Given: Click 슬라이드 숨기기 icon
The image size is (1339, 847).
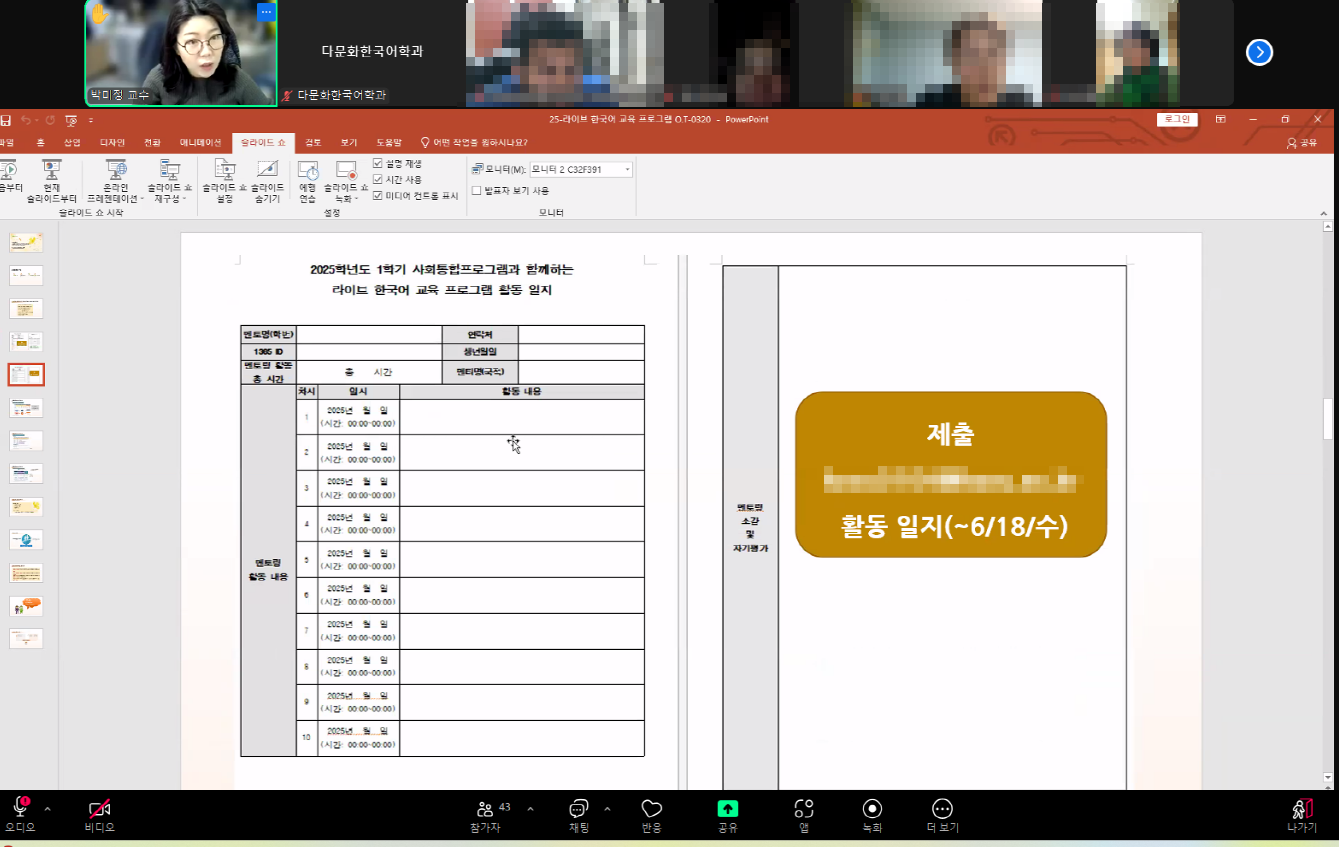Looking at the screenshot, I should (x=267, y=180).
